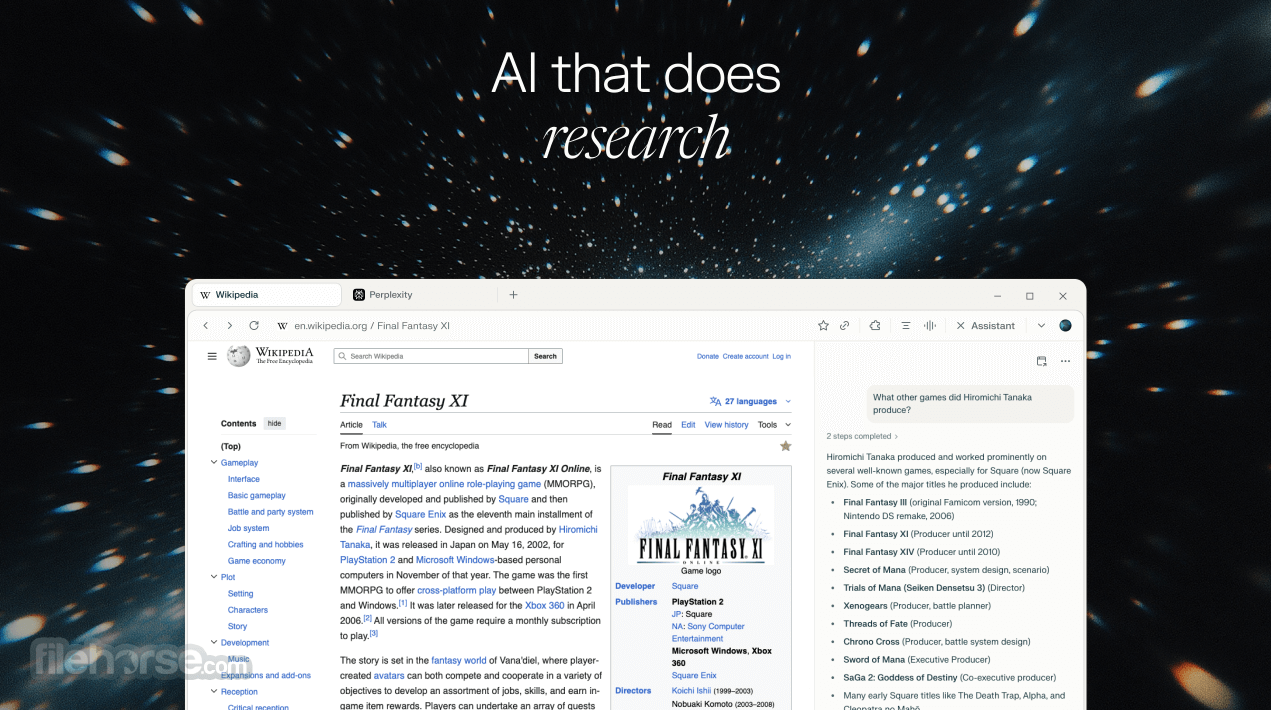The width and height of the screenshot is (1271, 710).
Task: Click the Wikipedia globe logo
Action: [238, 356]
